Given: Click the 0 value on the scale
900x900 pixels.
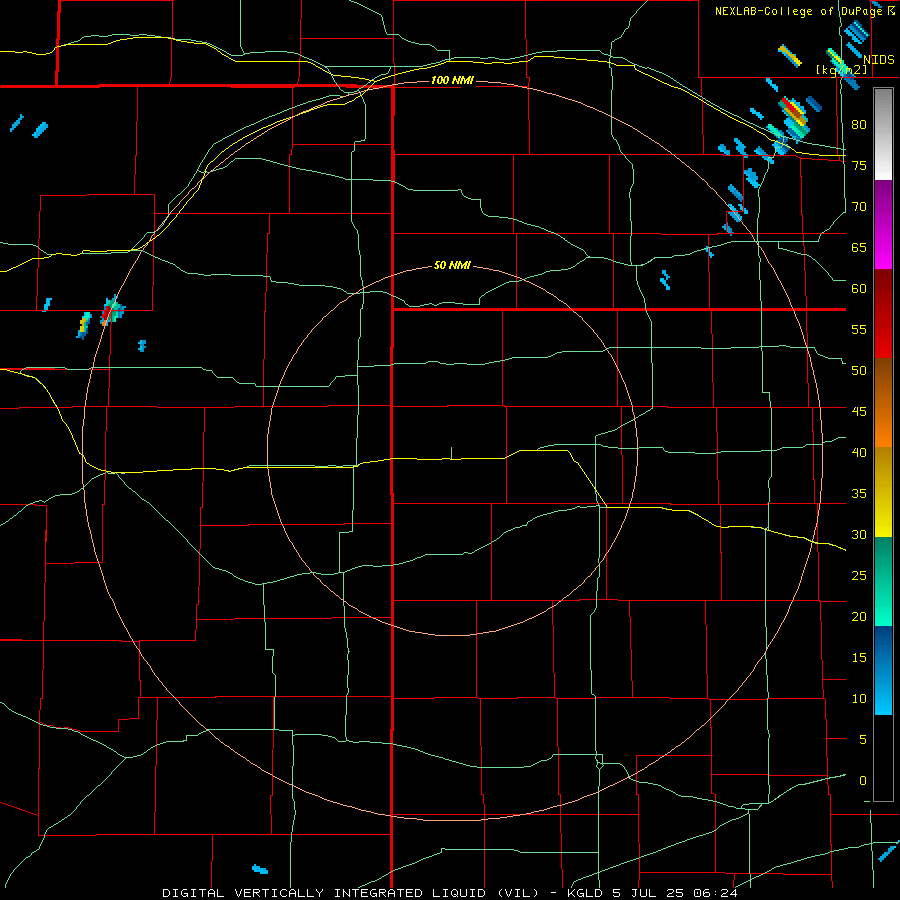Looking at the screenshot, I should pos(863,781).
